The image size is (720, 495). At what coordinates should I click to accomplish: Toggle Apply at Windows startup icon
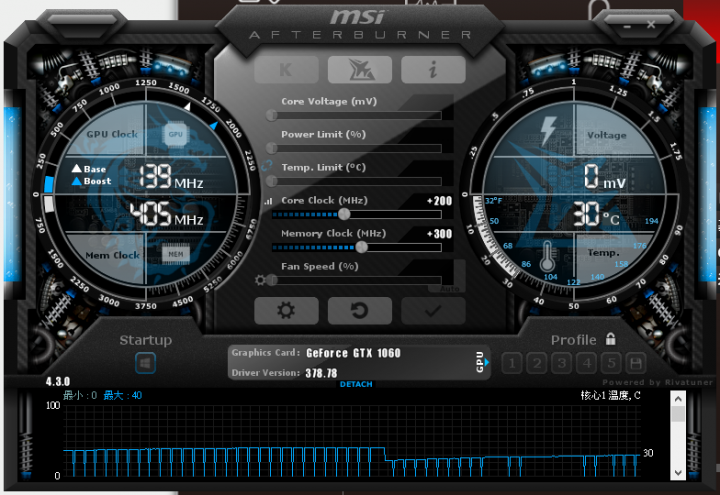(x=146, y=363)
